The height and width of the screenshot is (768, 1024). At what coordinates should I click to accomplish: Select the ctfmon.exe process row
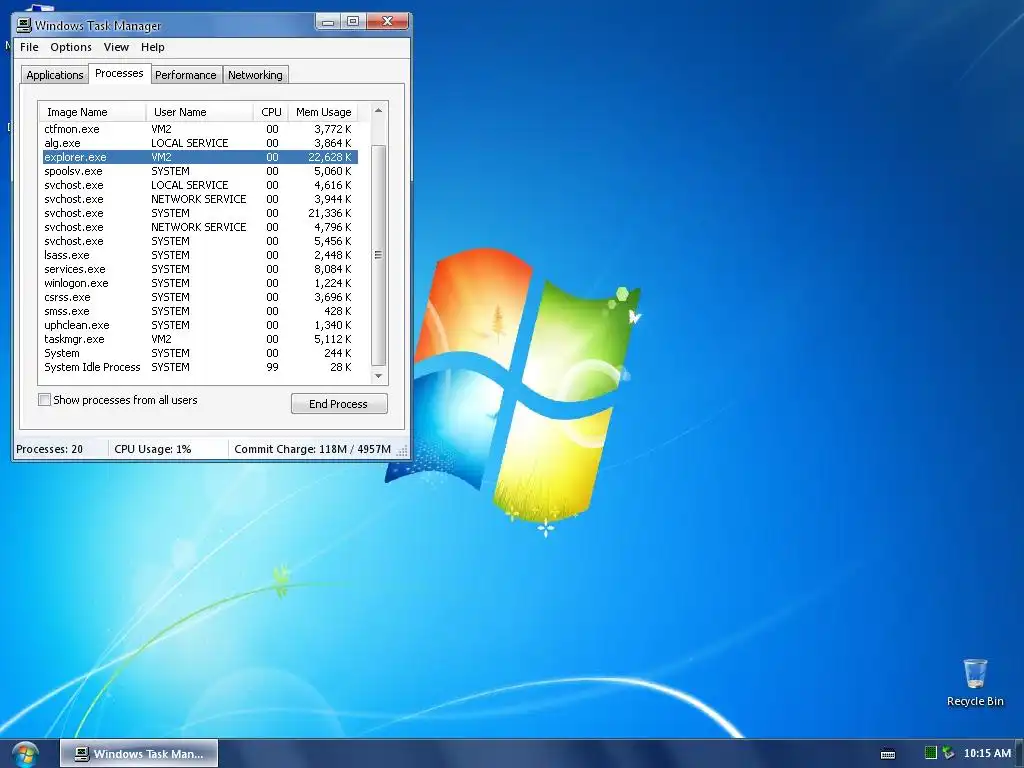199,129
